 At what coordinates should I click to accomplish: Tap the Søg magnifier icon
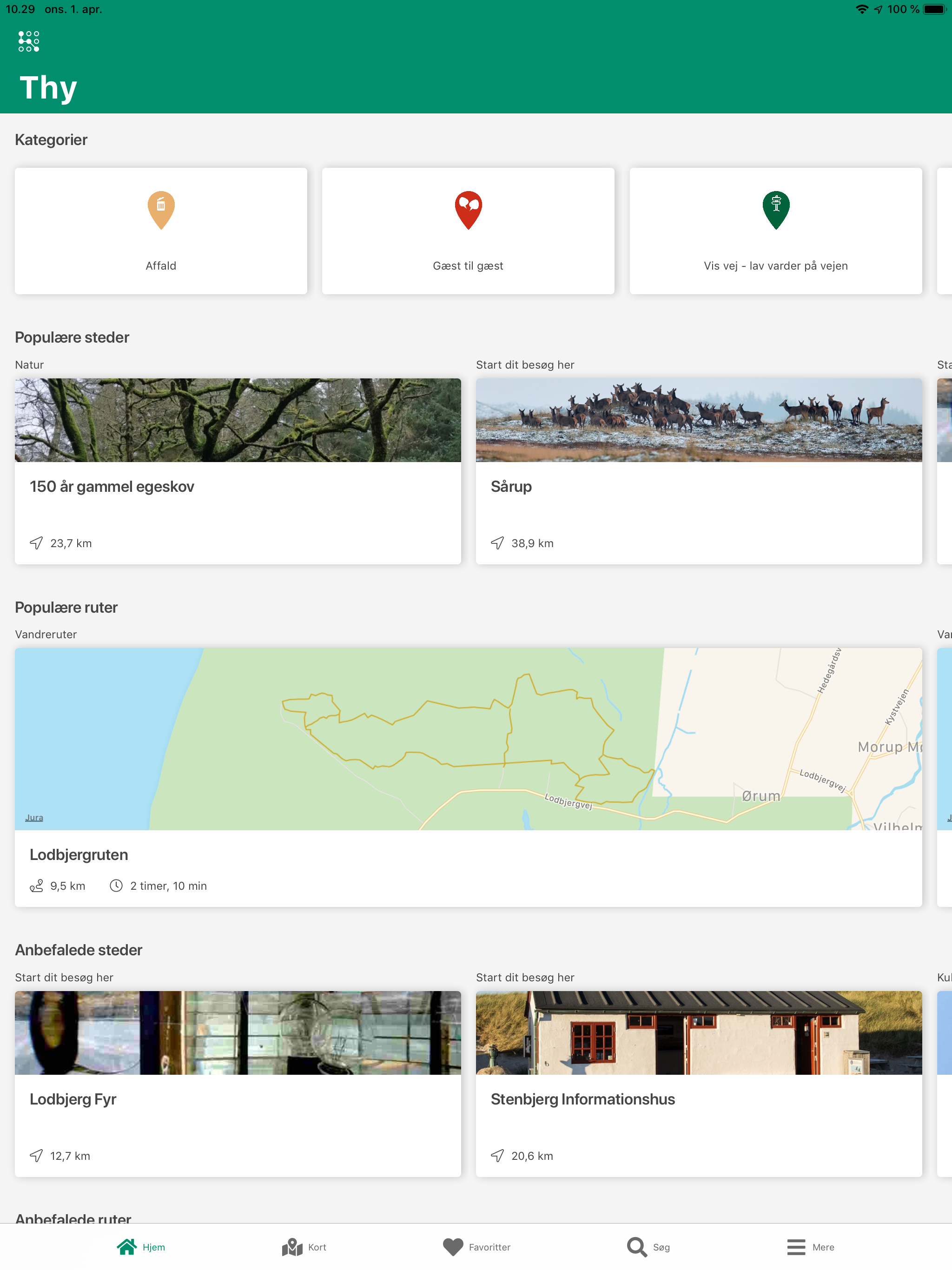click(636, 1246)
